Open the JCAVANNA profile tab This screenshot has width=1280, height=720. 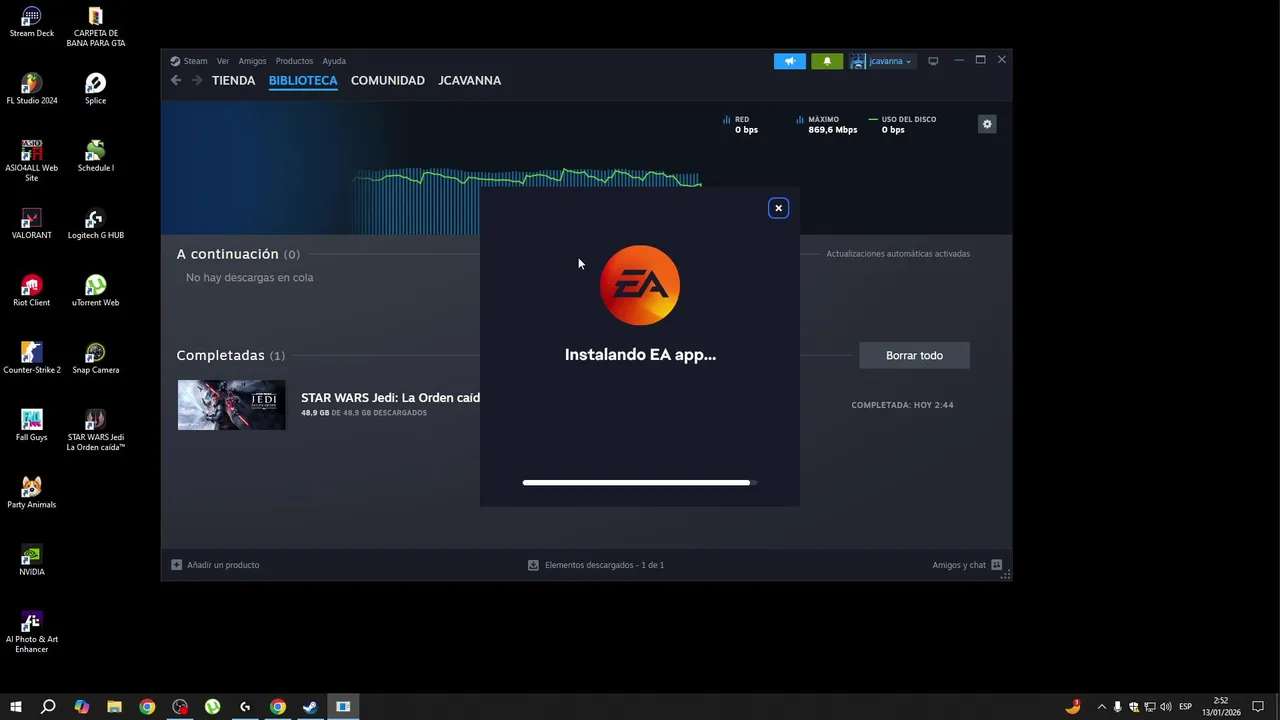pos(469,80)
